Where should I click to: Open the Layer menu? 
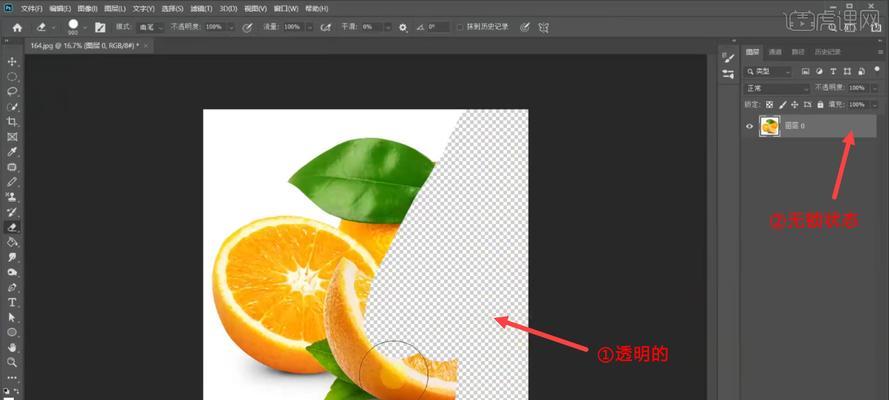click(x=115, y=9)
